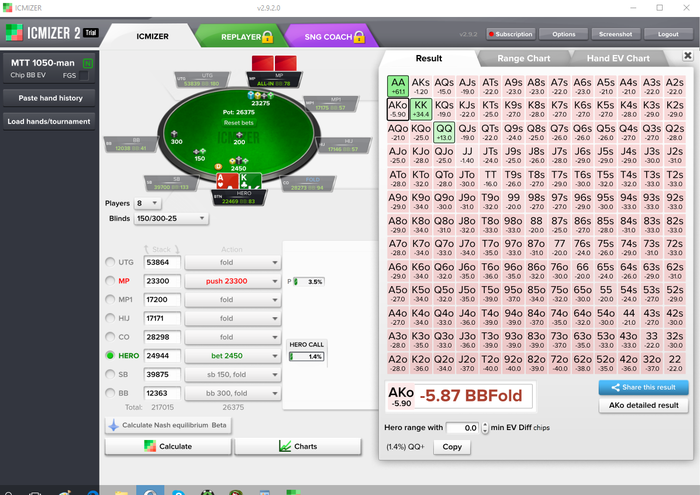Click the MP player's red face-down cards

click(x=274, y=63)
